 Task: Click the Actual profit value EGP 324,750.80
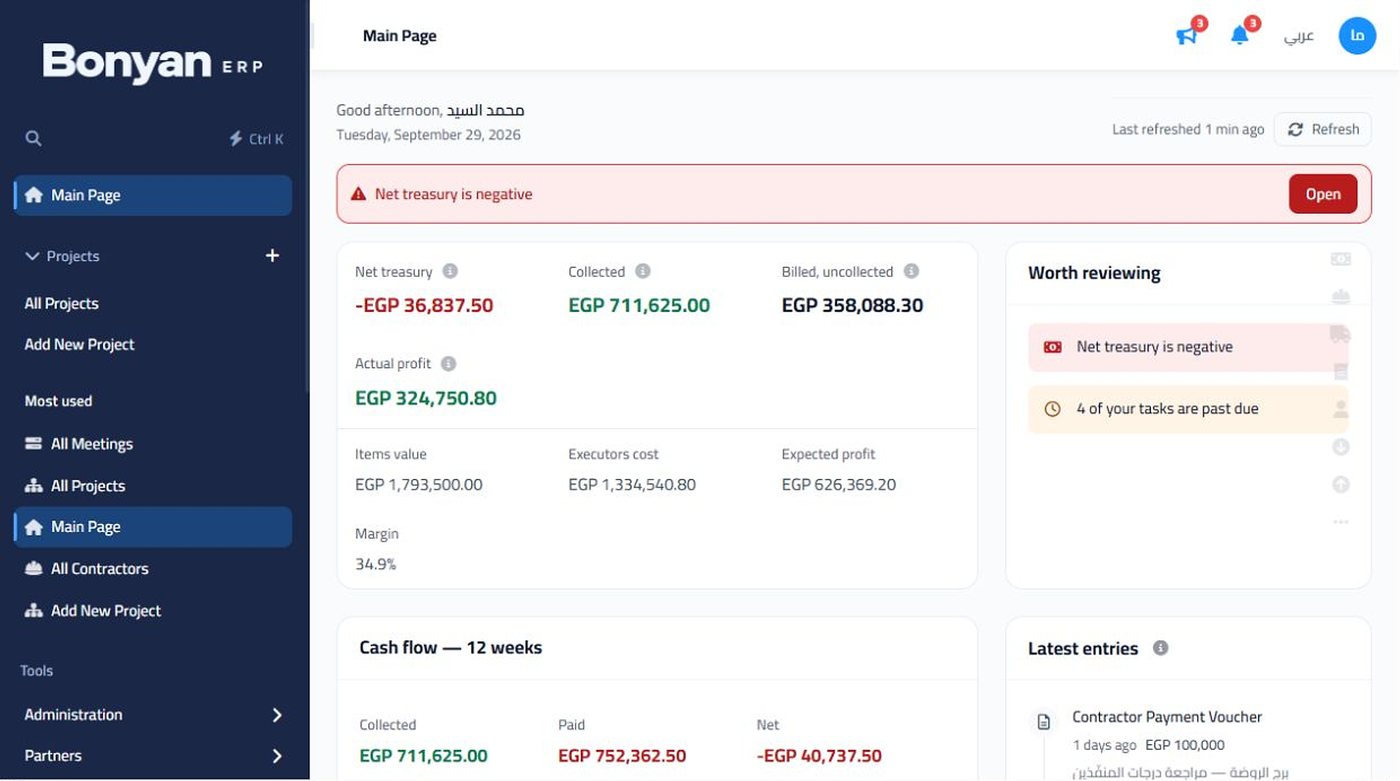pyautogui.click(x=426, y=398)
